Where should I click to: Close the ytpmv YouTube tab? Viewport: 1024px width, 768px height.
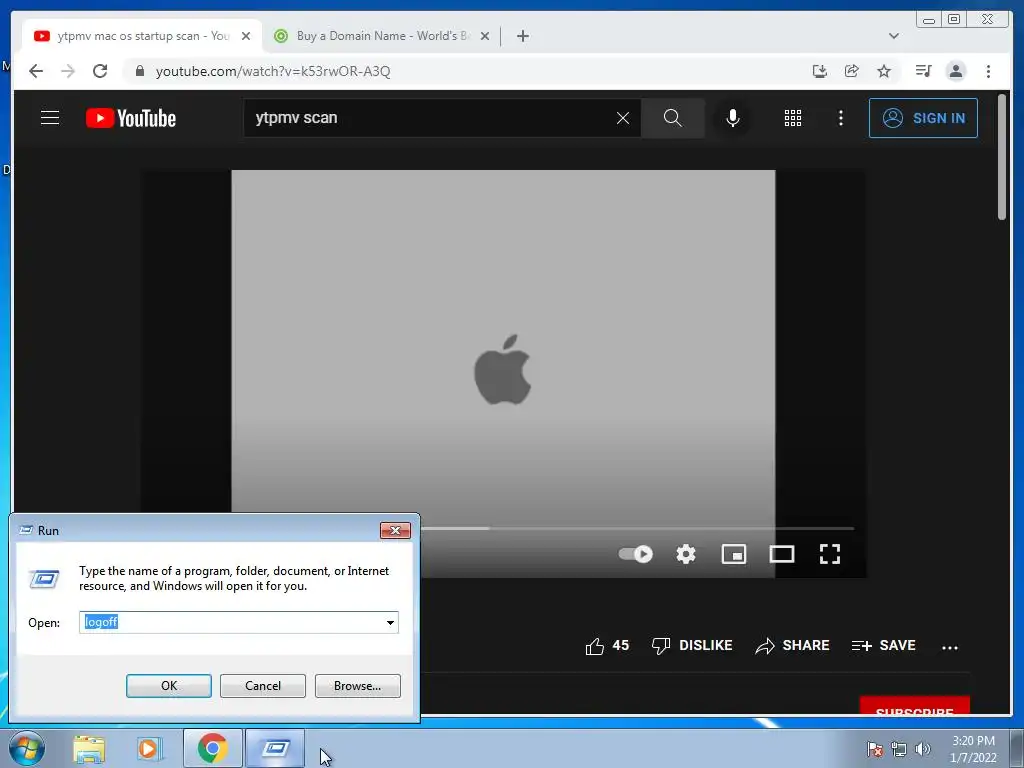pos(246,36)
